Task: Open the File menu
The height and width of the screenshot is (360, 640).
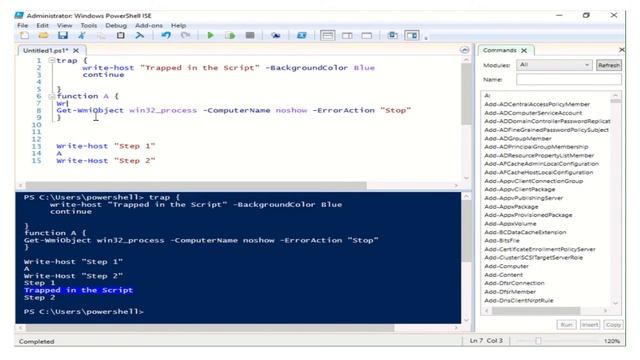Action: tap(22, 25)
